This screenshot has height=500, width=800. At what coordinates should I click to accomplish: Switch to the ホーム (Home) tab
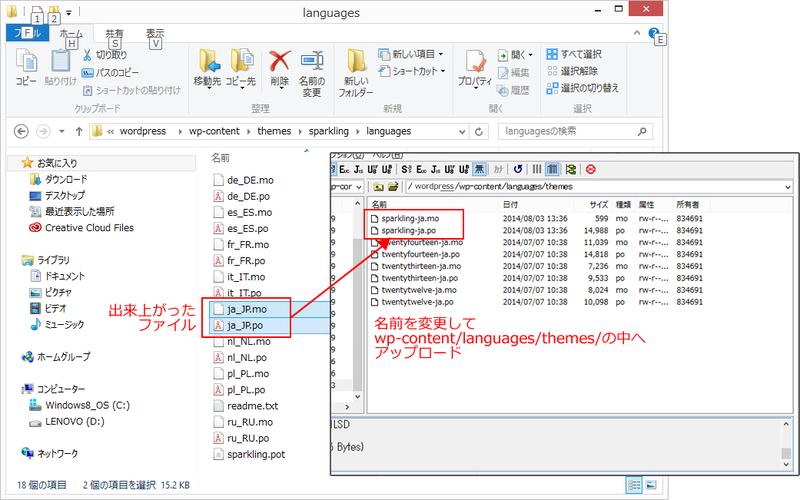tap(70, 33)
